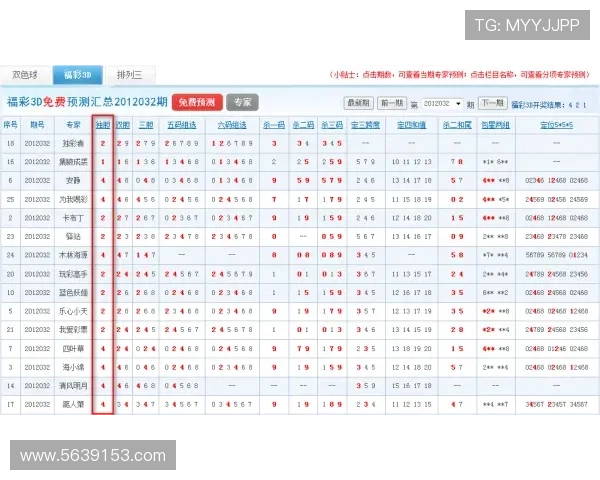The image size is (600, 480).
Task: Select the 福彩3D tab
Action: [78, 75]
